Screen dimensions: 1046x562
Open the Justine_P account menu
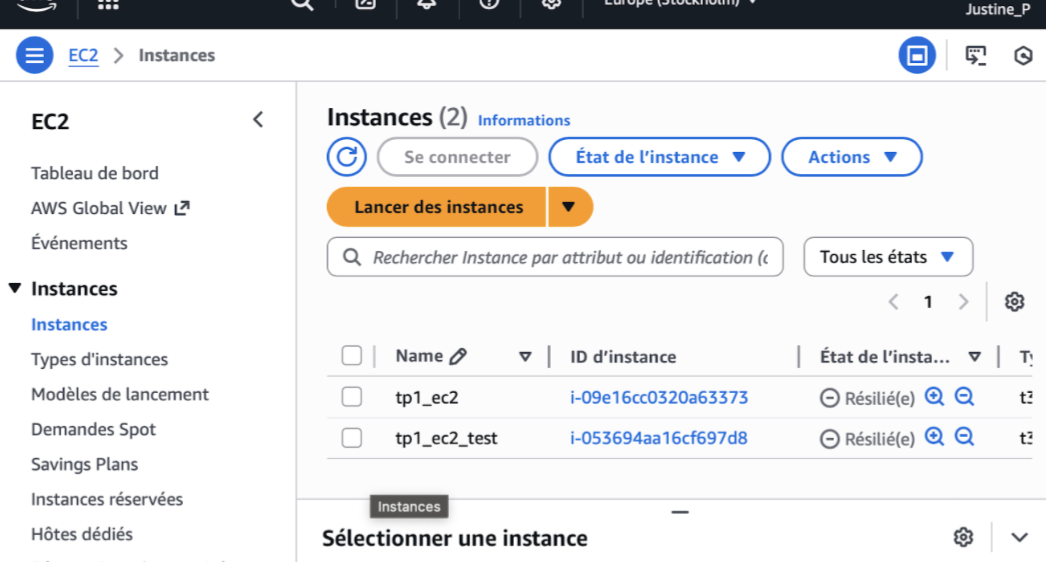[x=998, y=9]
